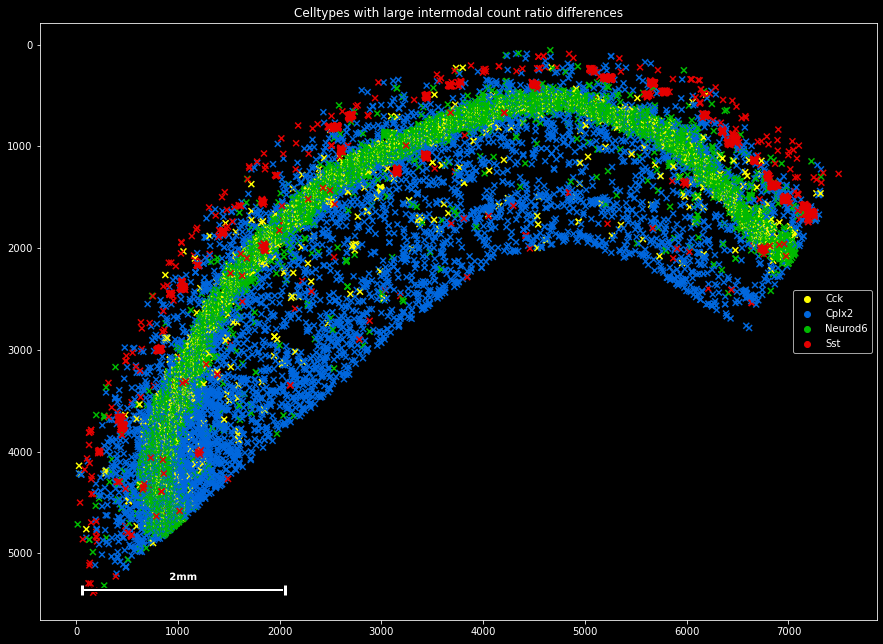Select the Cplx2 legend label

coord(837,314)
